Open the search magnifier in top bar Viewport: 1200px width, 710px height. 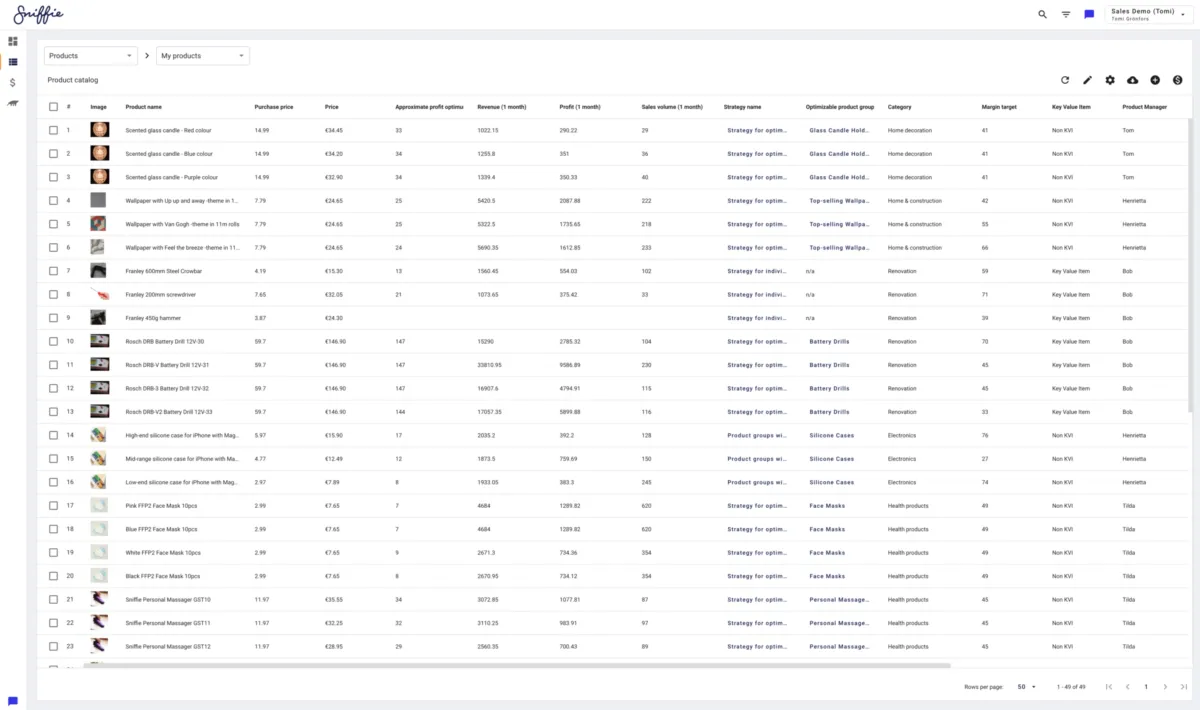1043,14
